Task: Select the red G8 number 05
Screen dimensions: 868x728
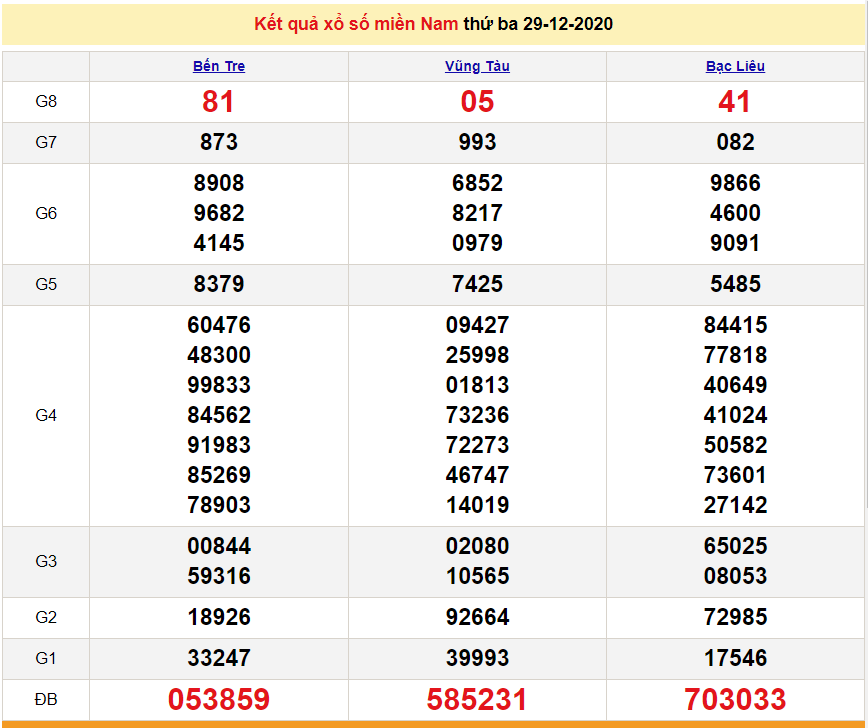Action: (x=477, y=101)
